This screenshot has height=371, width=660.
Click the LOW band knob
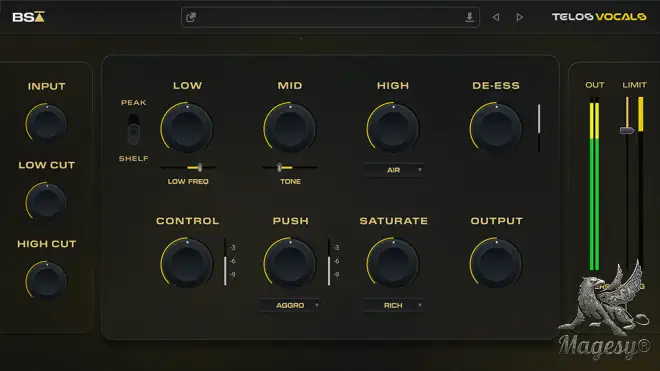[x=187, y=128]
